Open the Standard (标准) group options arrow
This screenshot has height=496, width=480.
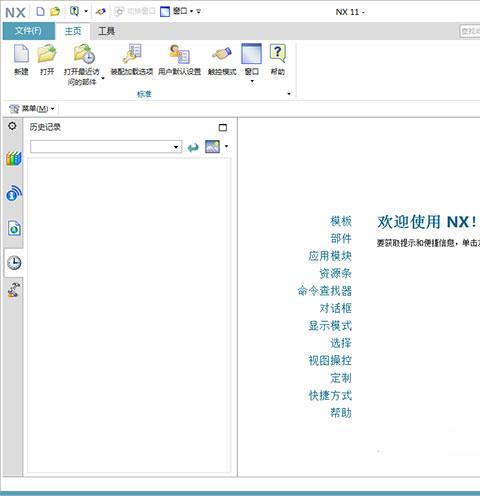click(289, 94)
